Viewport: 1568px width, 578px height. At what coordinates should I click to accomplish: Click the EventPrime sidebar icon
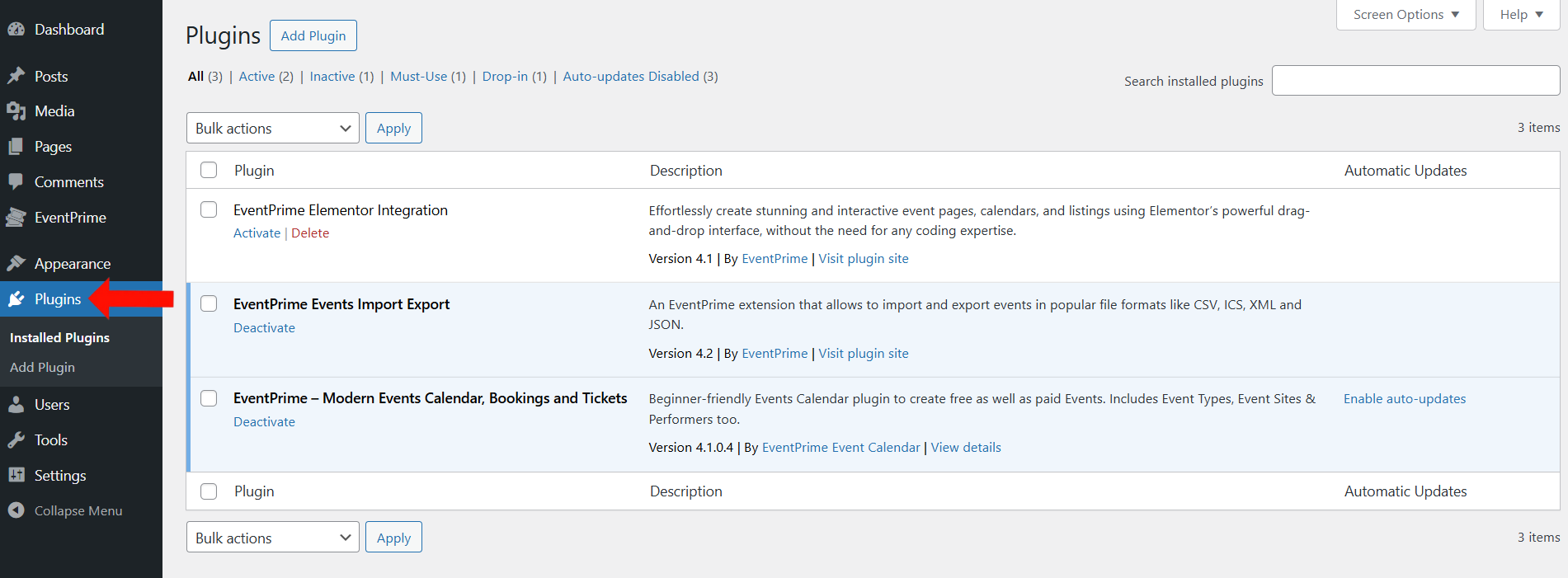click(16, 218)
